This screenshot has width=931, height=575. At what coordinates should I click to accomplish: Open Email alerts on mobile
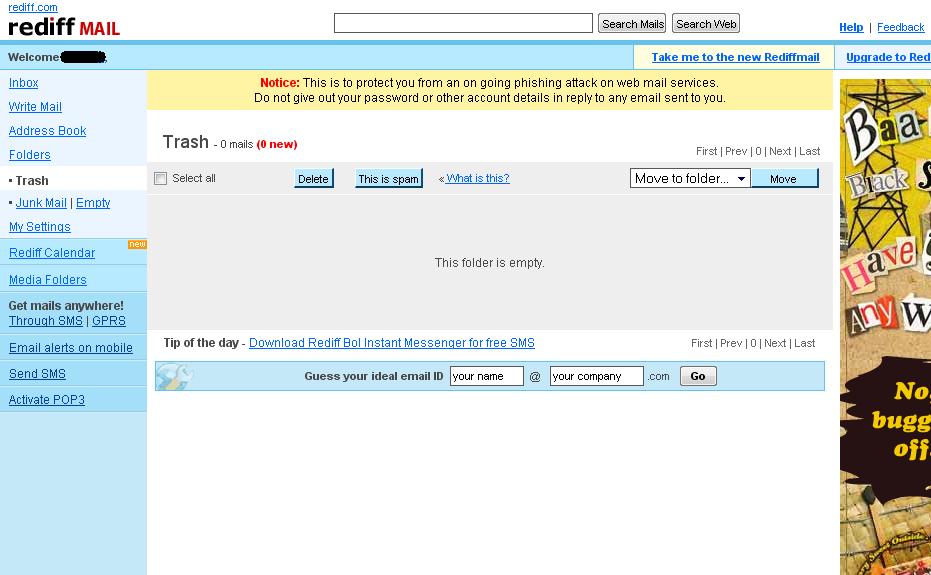point(71,348)
